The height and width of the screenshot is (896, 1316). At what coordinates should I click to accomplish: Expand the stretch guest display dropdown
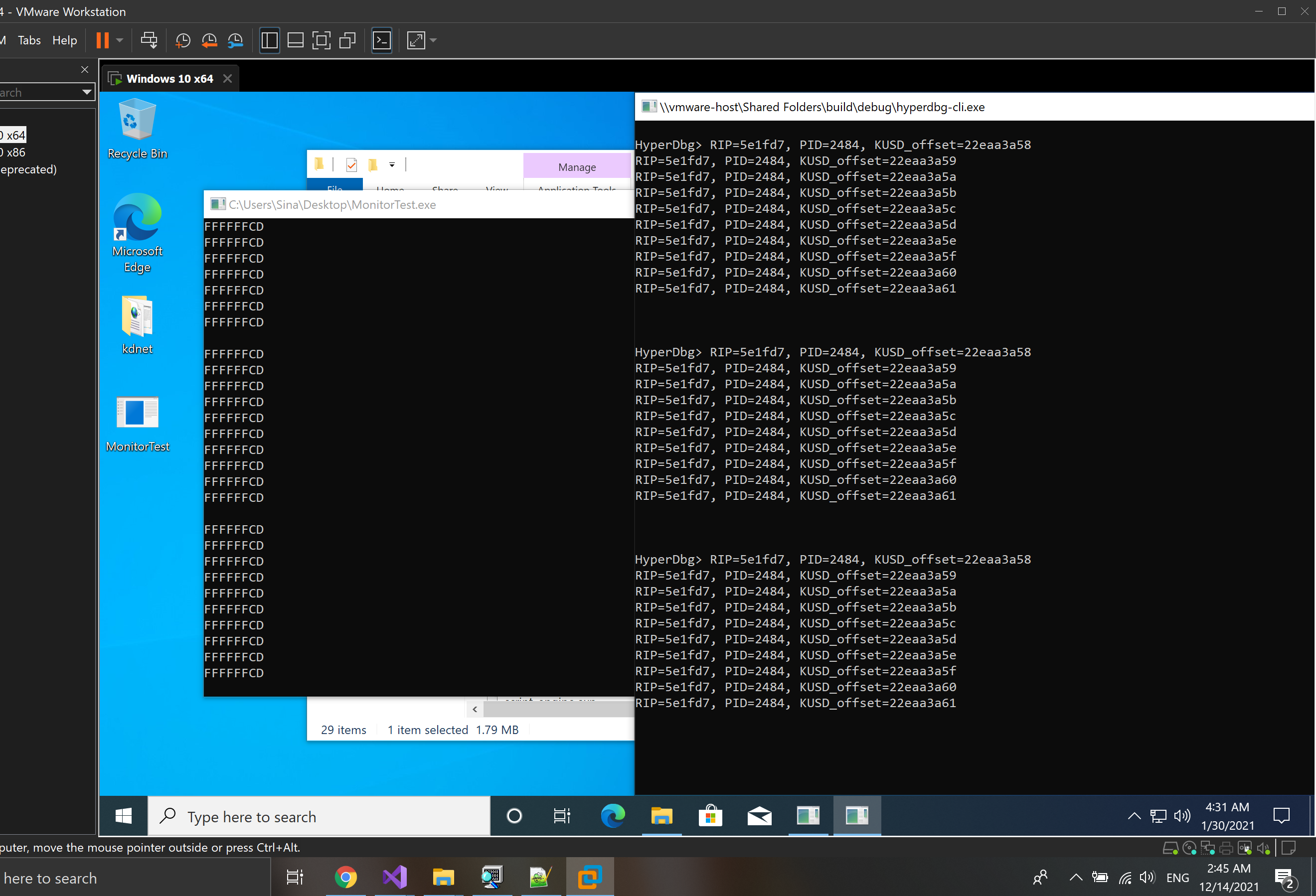tap(432, 40)
